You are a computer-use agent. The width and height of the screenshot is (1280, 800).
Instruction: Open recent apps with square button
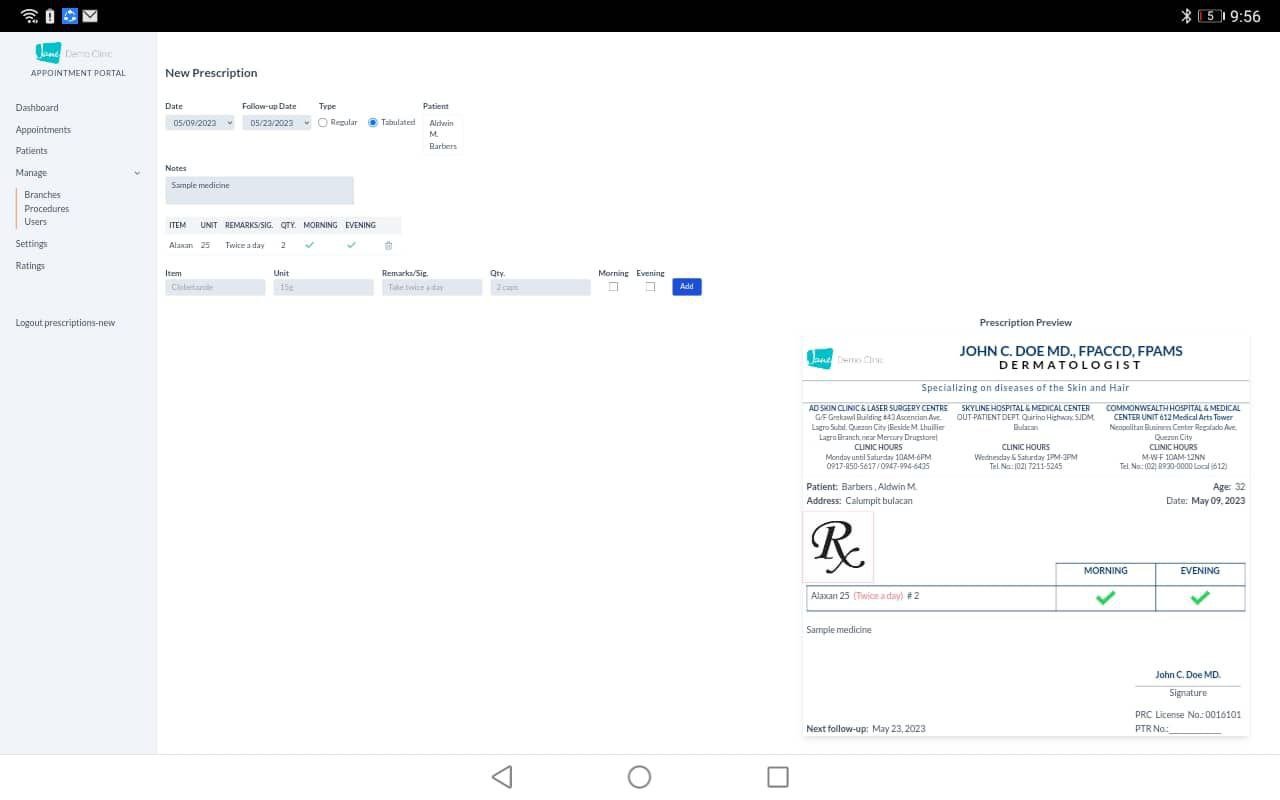(x=777, y=777)
